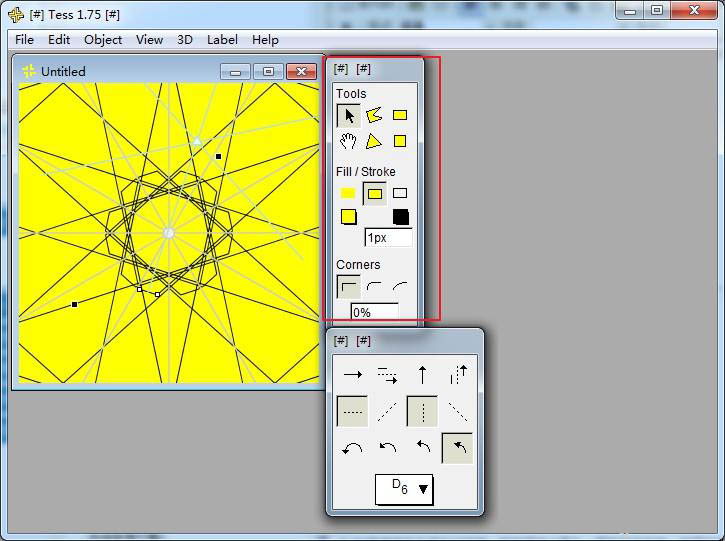The image size is (725, 541).
Task: Enable vertical glide reflection icon
Action: 458,375
